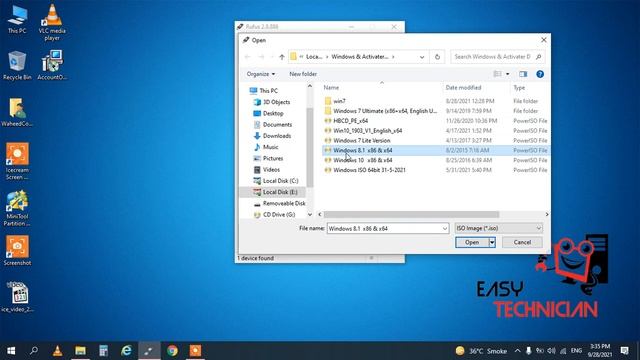Select Win10_1903_V1_English_x64 file
The height and width of the screenshot is (360, 640).
click(367, 131)
